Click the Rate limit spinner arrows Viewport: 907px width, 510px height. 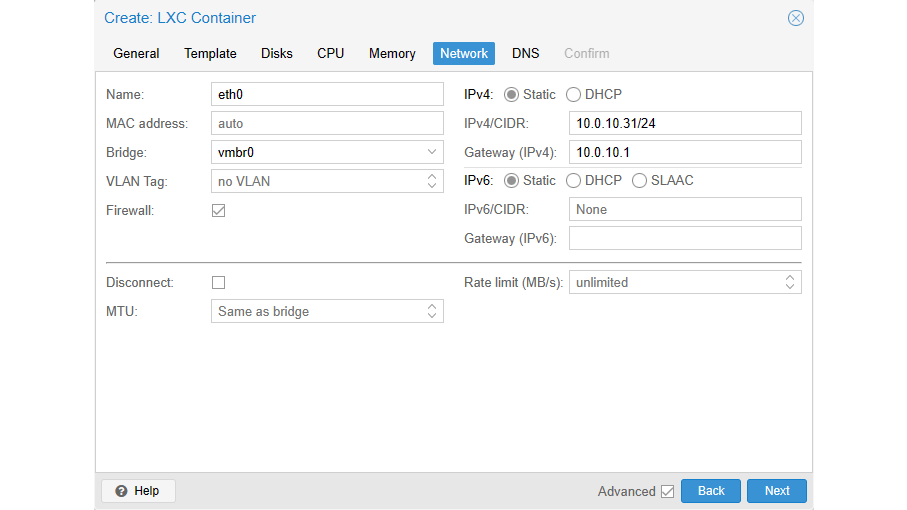tap(790, 282)
